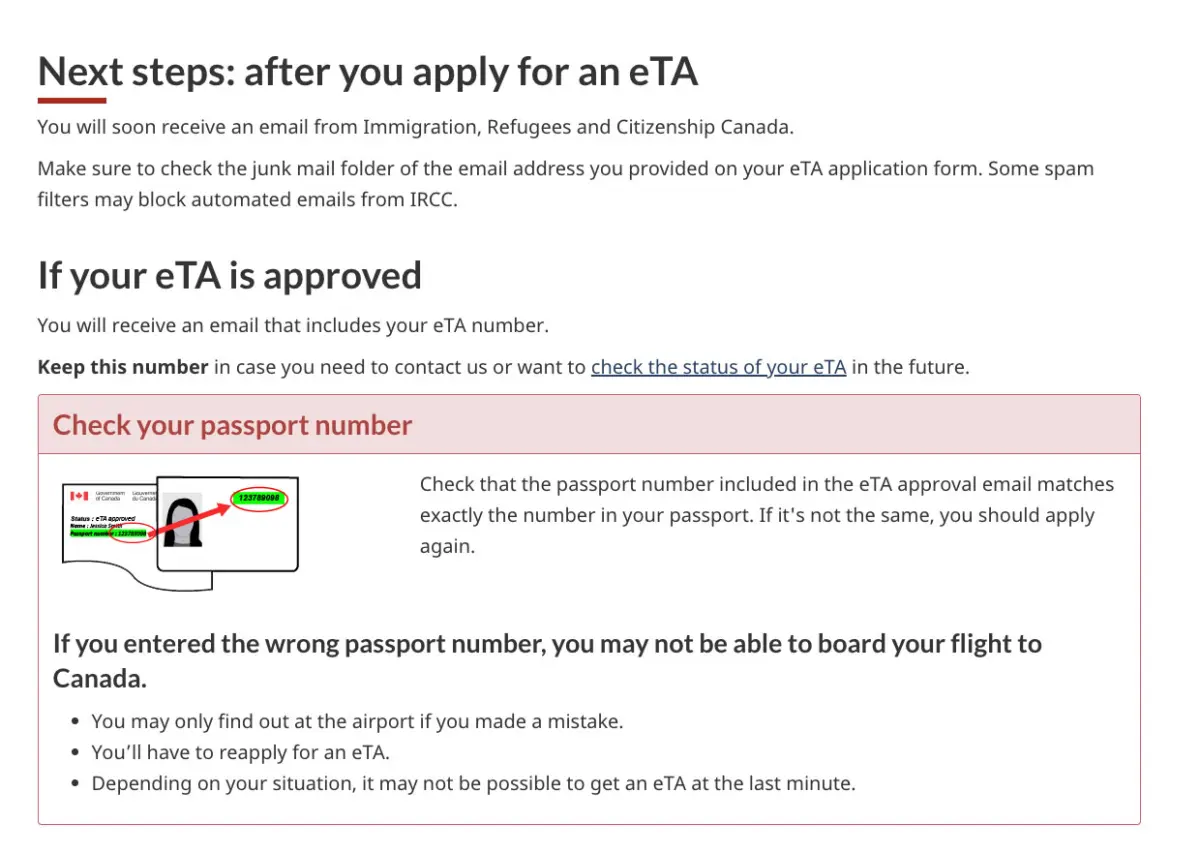Screen dimensions: 1200x854
Task: Click the passport photo silhouette
Action: [183, 521]
